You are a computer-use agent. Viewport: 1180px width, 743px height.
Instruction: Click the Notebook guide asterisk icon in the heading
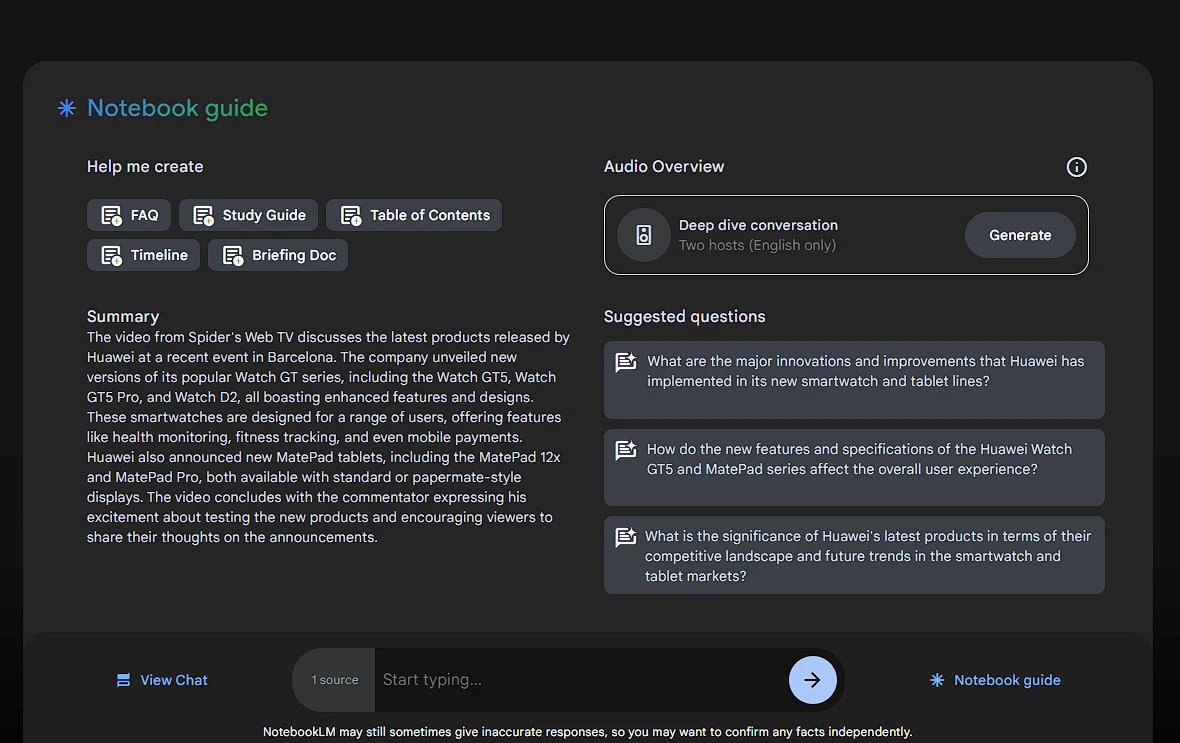(66, 108)
